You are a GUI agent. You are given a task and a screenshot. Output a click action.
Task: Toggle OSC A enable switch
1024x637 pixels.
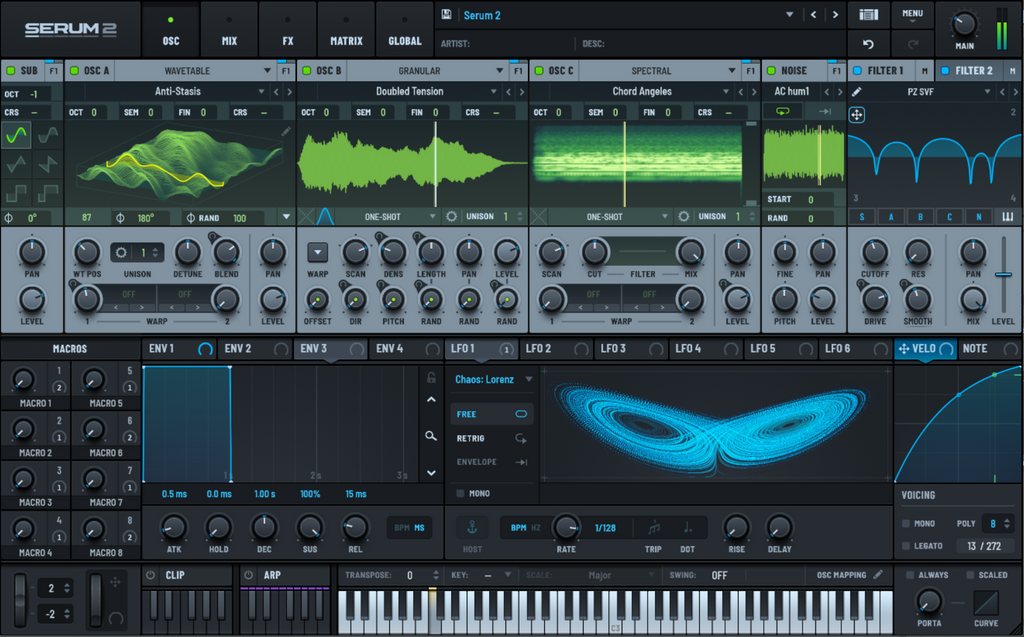74,71
